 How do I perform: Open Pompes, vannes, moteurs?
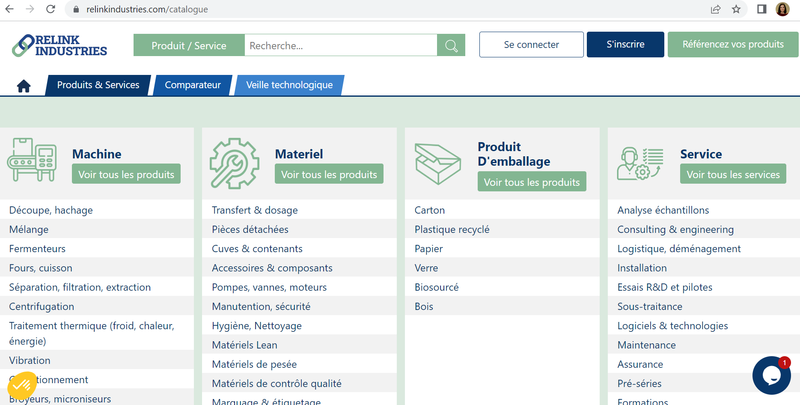(x=269, y=287)
